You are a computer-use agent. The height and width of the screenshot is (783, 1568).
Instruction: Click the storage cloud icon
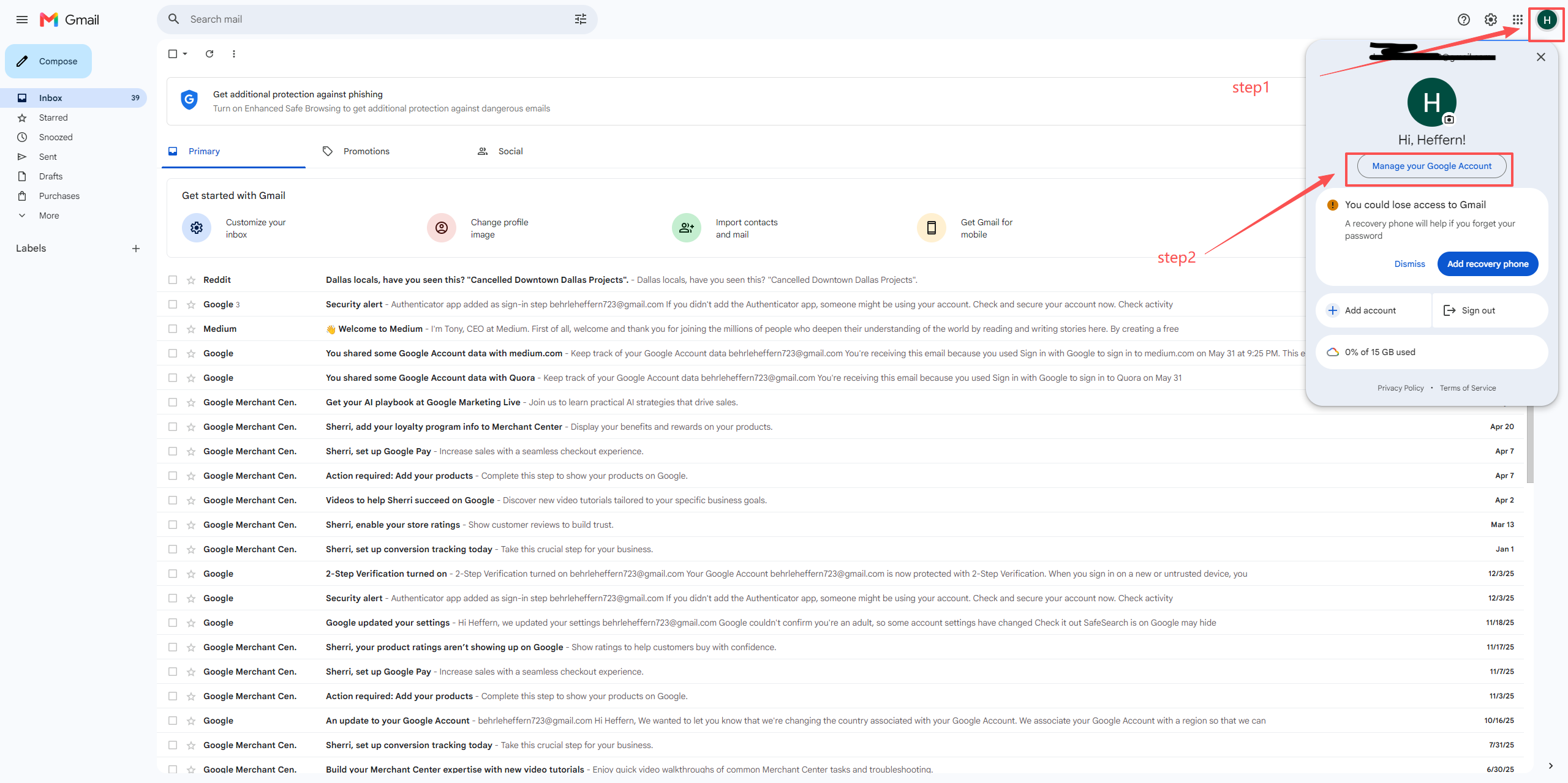point(1333,352)
